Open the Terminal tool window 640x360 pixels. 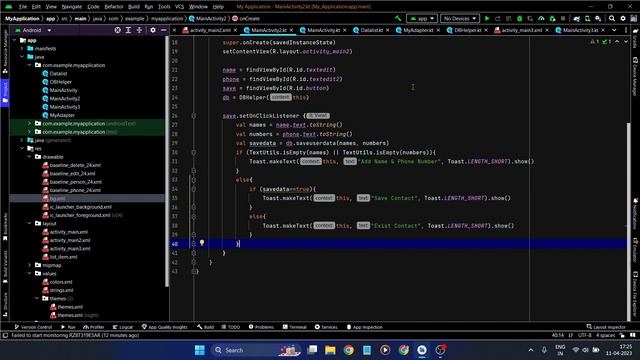coord(295,327)
